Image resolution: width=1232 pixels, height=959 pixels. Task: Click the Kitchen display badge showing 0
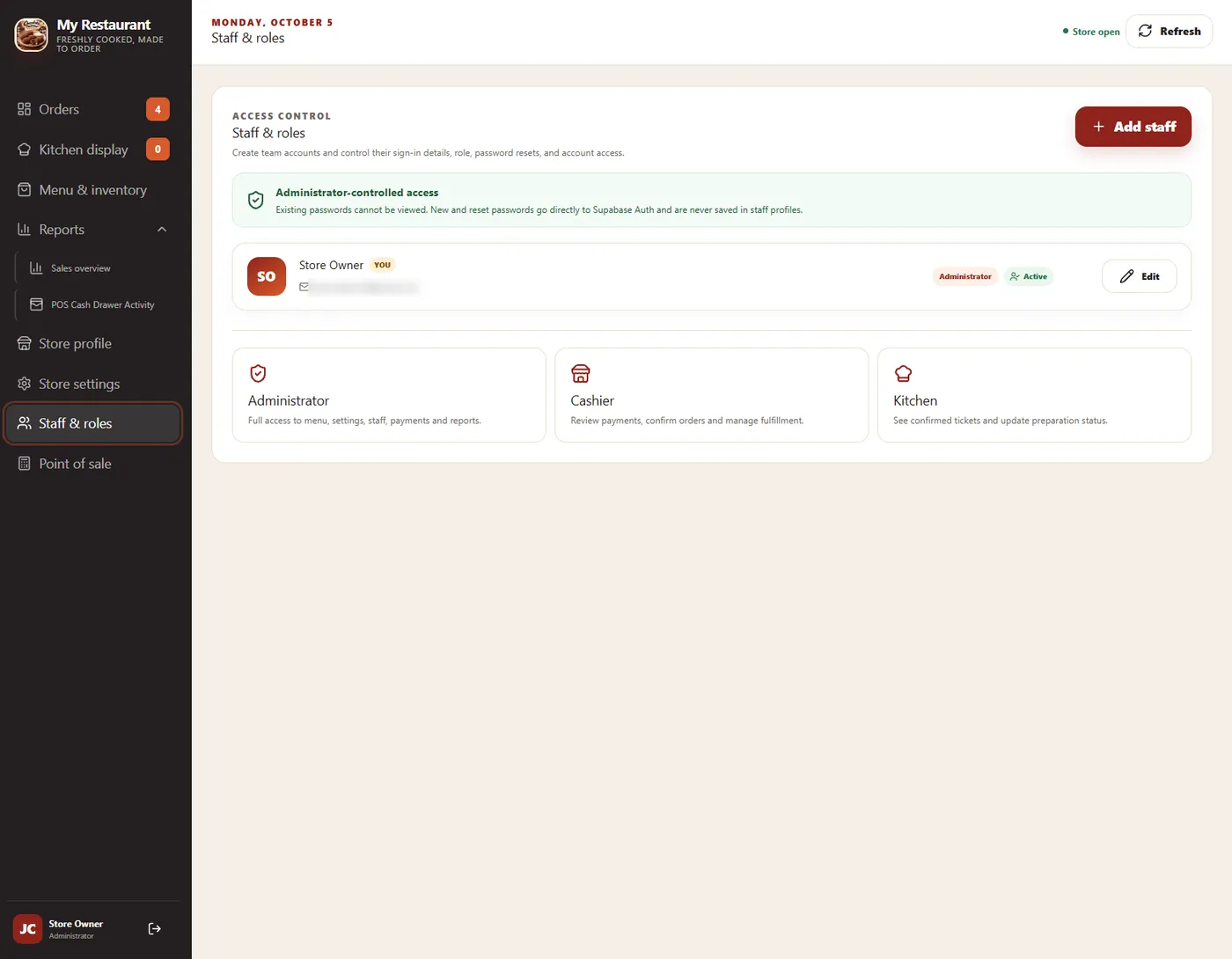tap(158, 150)
